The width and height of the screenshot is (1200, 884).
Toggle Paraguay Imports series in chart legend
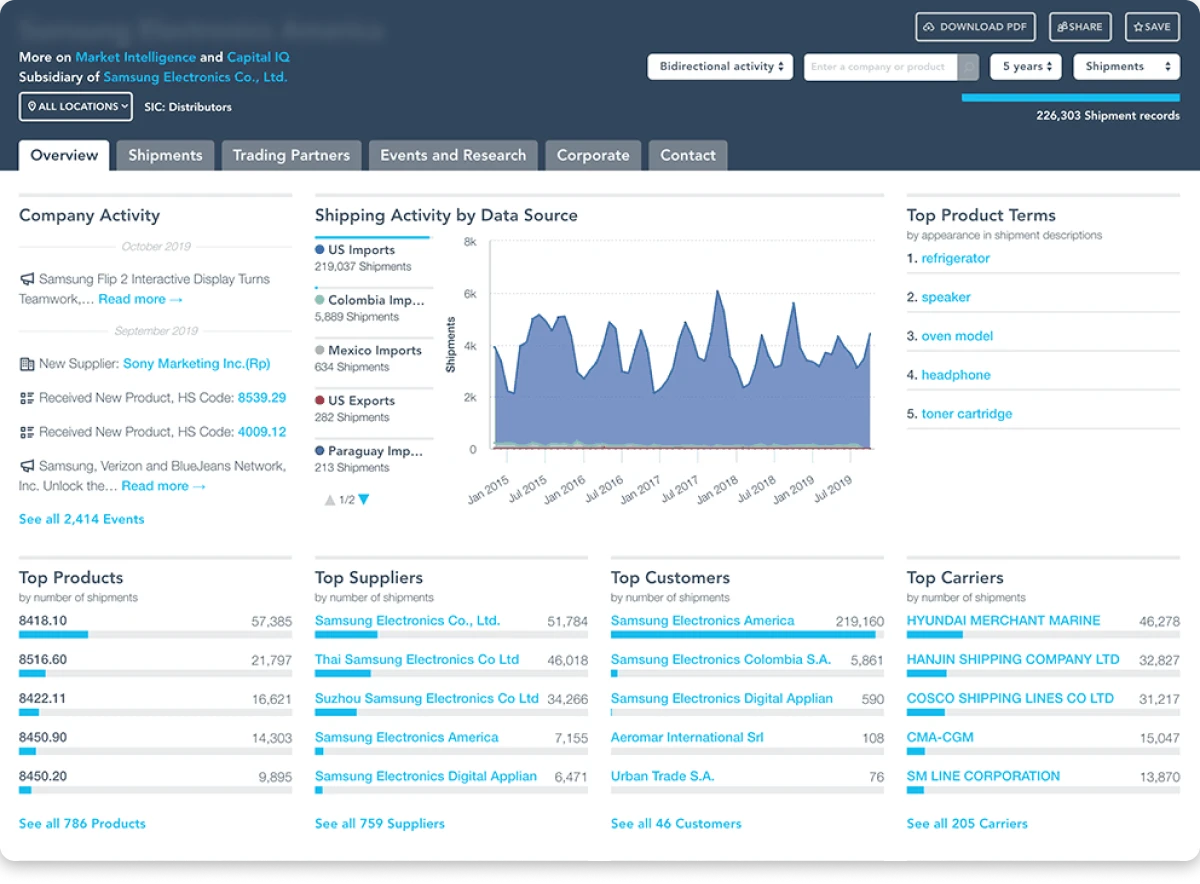pos(370,451)
